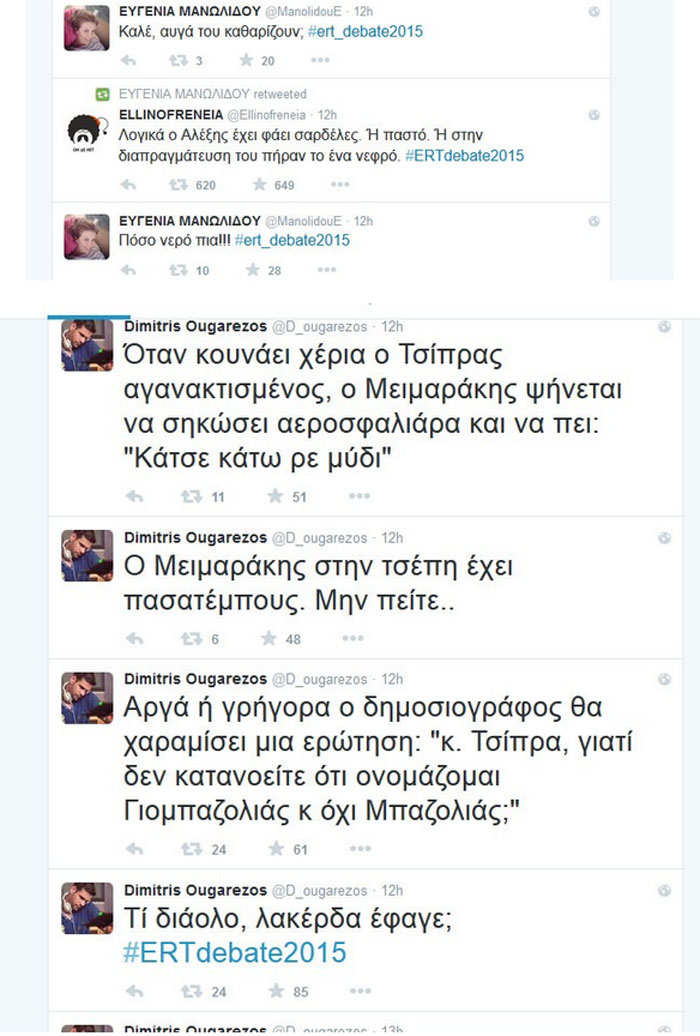The image size is (700, 1036).
Task: Favorite the Ellinofreneia tweet with 649 stars
Action: click(259, 185)
